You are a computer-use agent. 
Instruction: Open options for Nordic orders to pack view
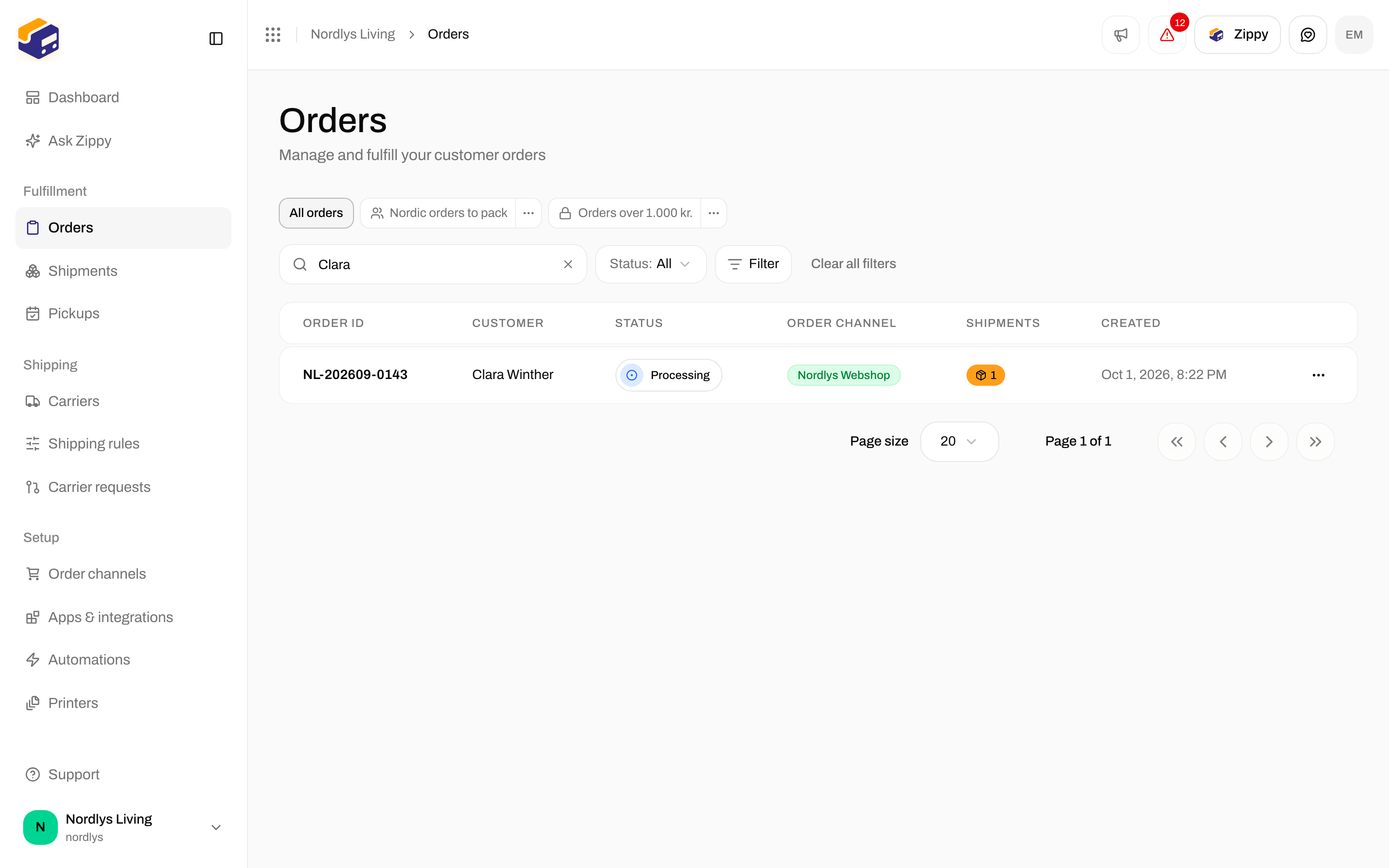[529, 213]
